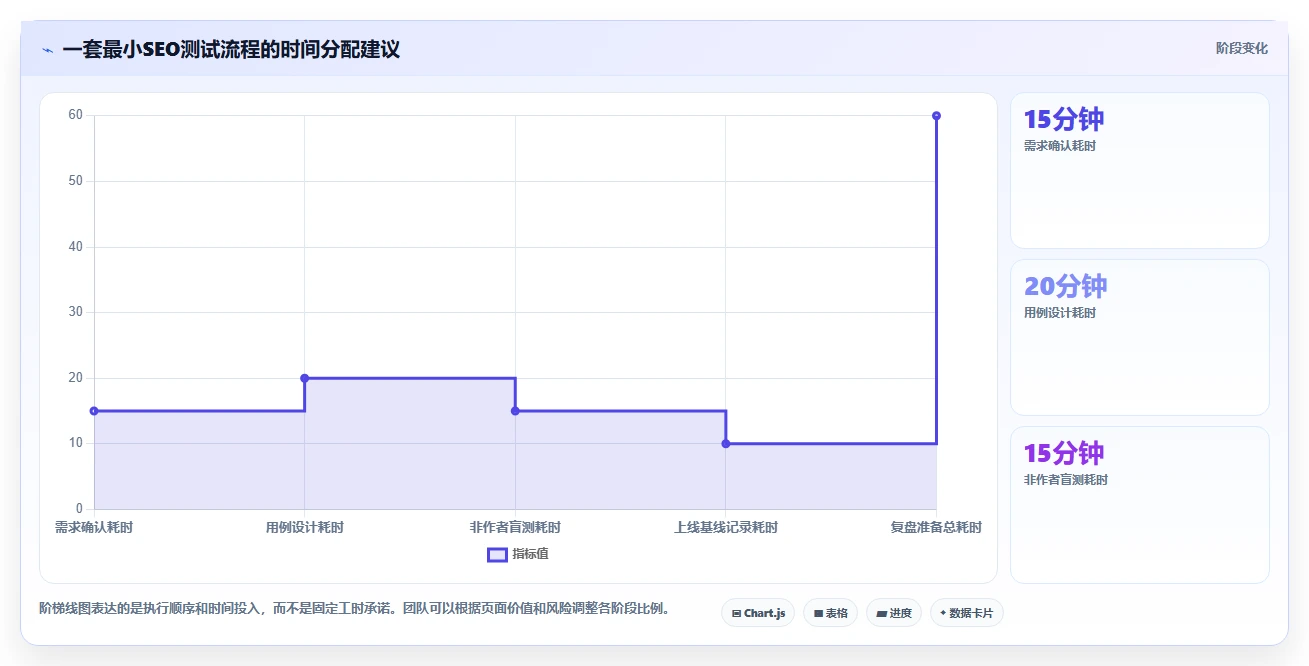Select the 数据卡片 tag pill
Image resolution: width=1309 pixels, height=666 pixels.
(966, 613)
